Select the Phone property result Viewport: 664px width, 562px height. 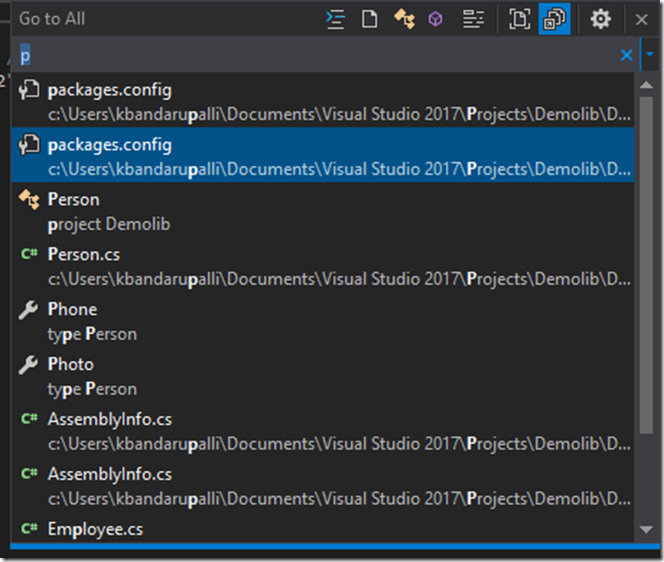[322, 321]
